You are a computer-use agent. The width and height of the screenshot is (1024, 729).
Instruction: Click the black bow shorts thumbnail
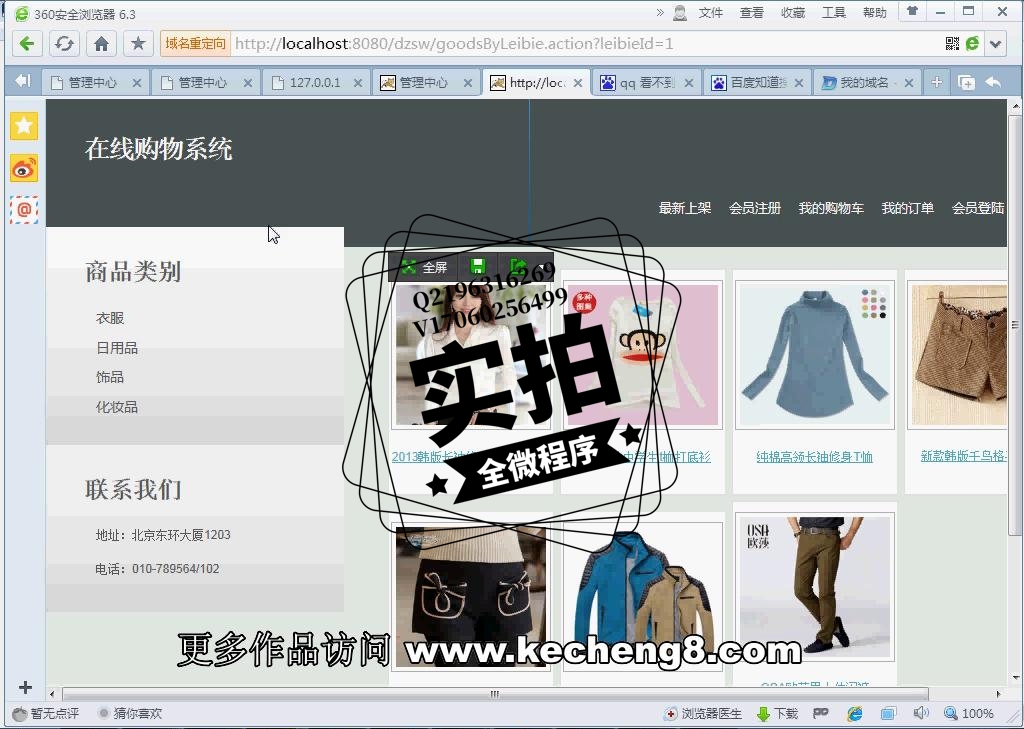point(471,596)
